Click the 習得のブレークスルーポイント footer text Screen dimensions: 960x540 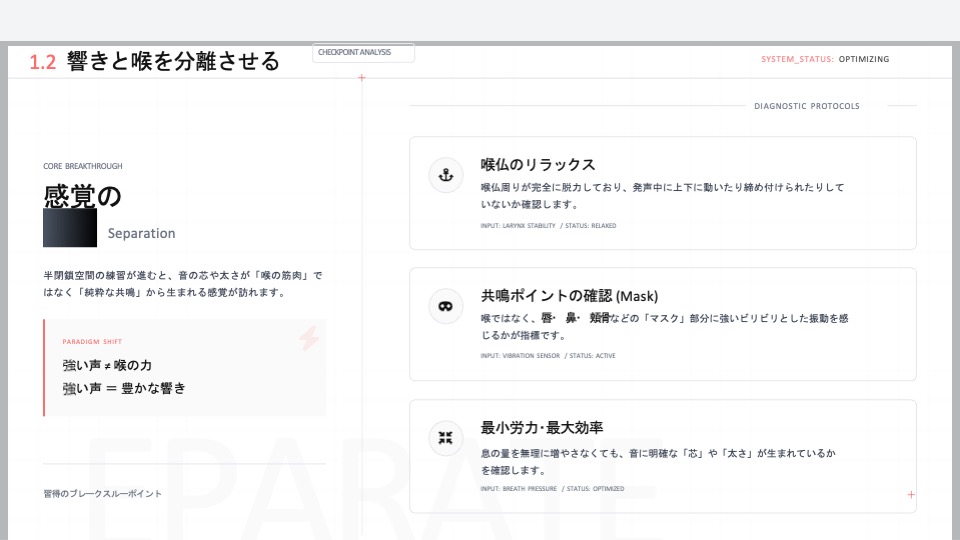pyautogui.click(x=102, y=493)
